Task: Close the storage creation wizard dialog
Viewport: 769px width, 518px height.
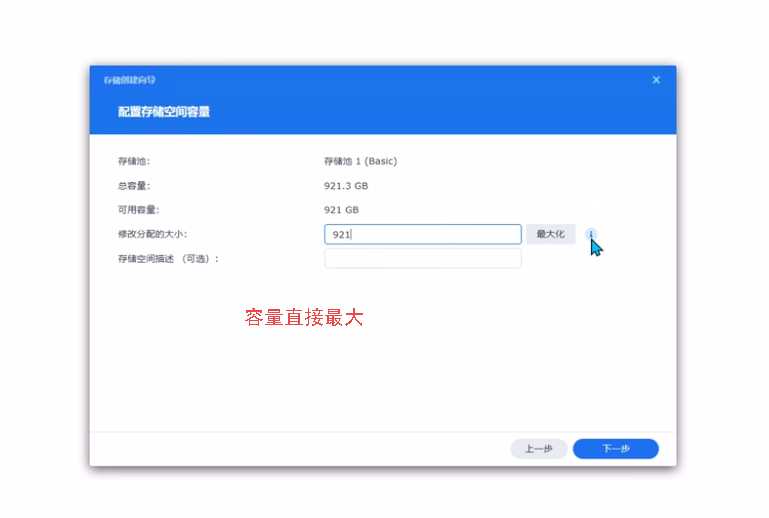Action: pos(656,80)
